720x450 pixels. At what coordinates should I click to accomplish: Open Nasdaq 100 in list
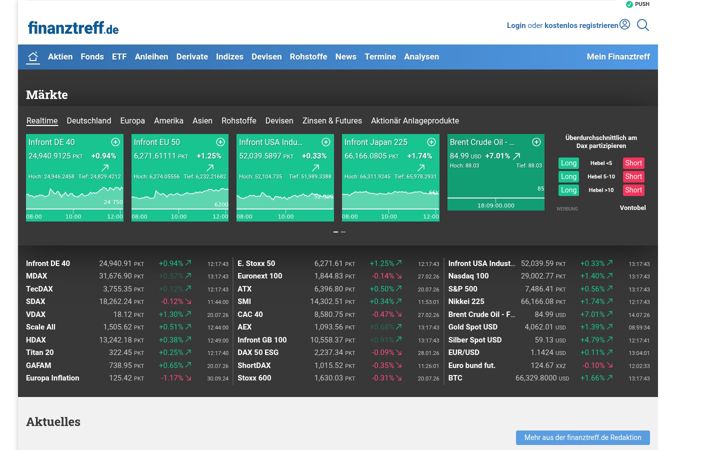[x=468, y=276]
